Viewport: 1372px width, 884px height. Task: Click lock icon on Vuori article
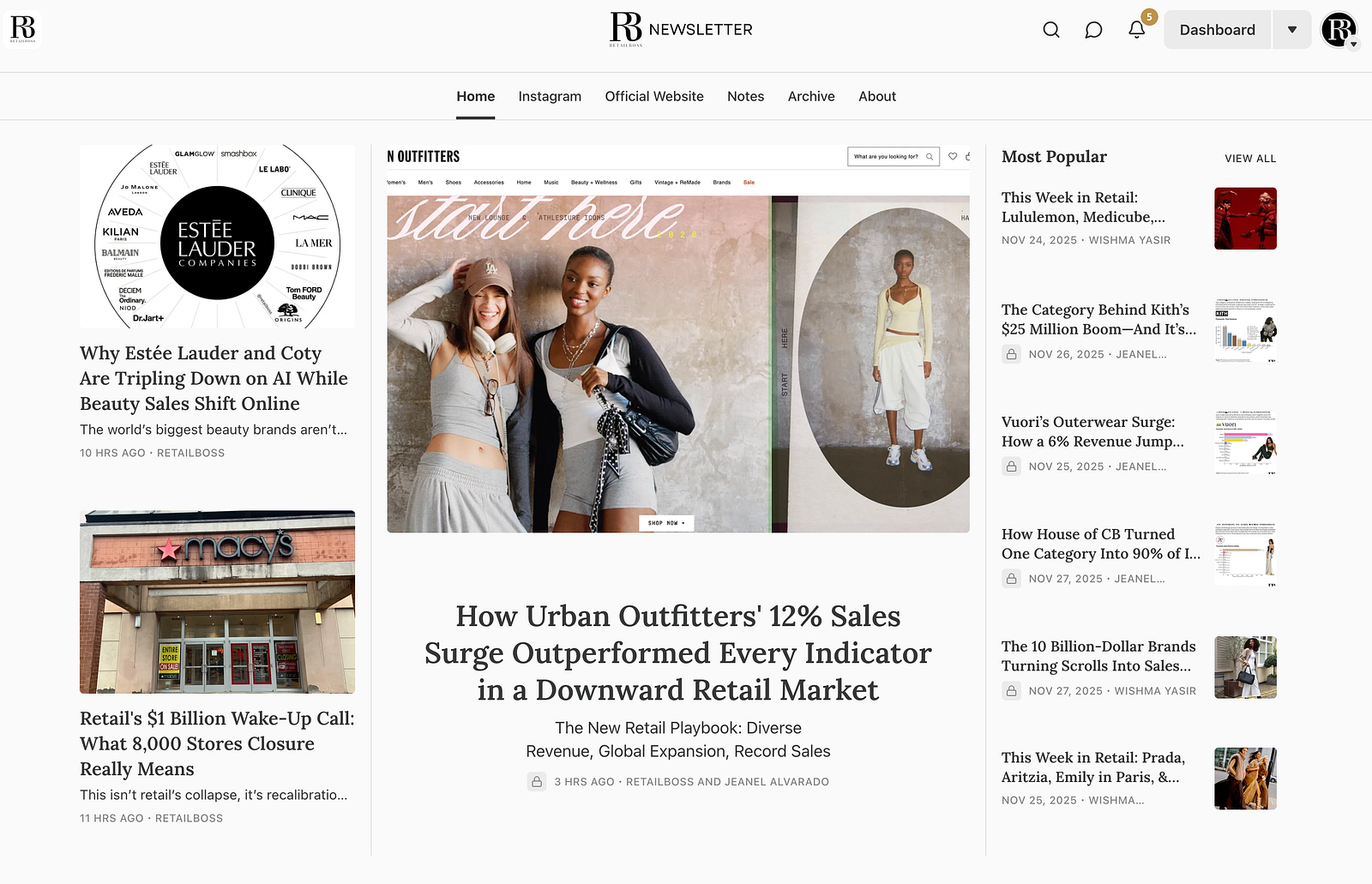pos(1012,466)
